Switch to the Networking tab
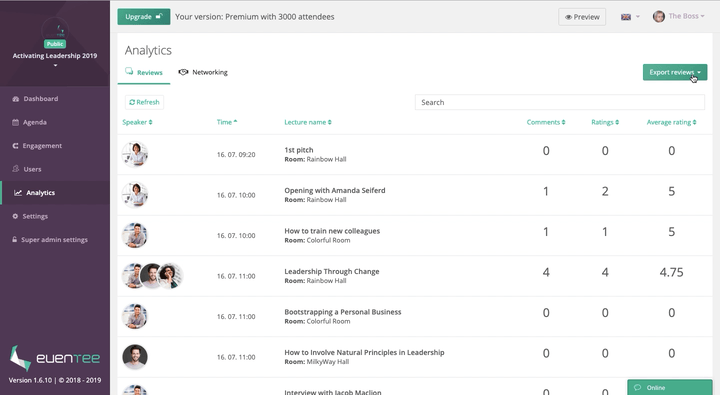This screenshot has width=720, height=395. 203,72
